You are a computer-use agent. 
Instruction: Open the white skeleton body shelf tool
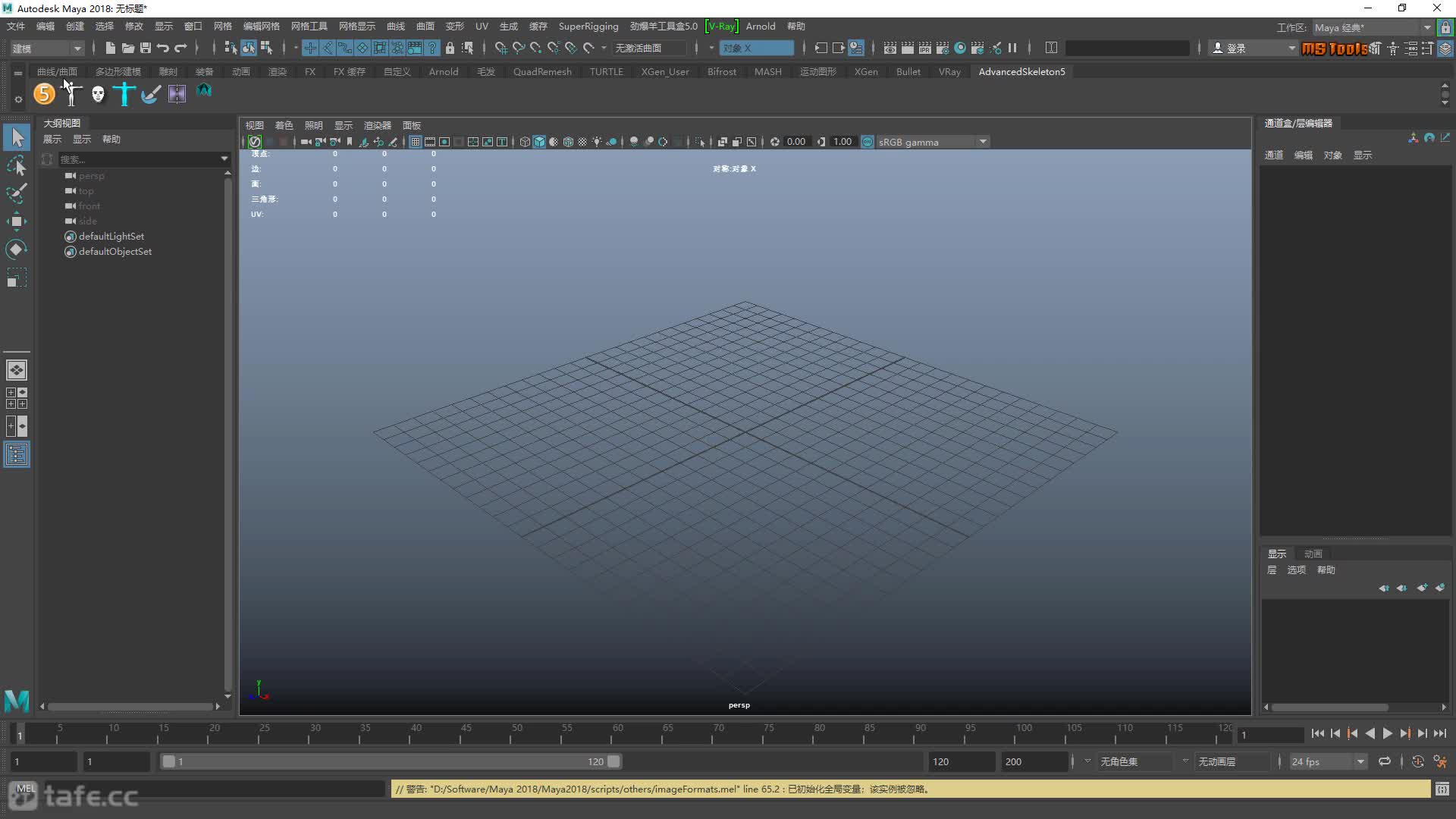[x=71, y=94]
